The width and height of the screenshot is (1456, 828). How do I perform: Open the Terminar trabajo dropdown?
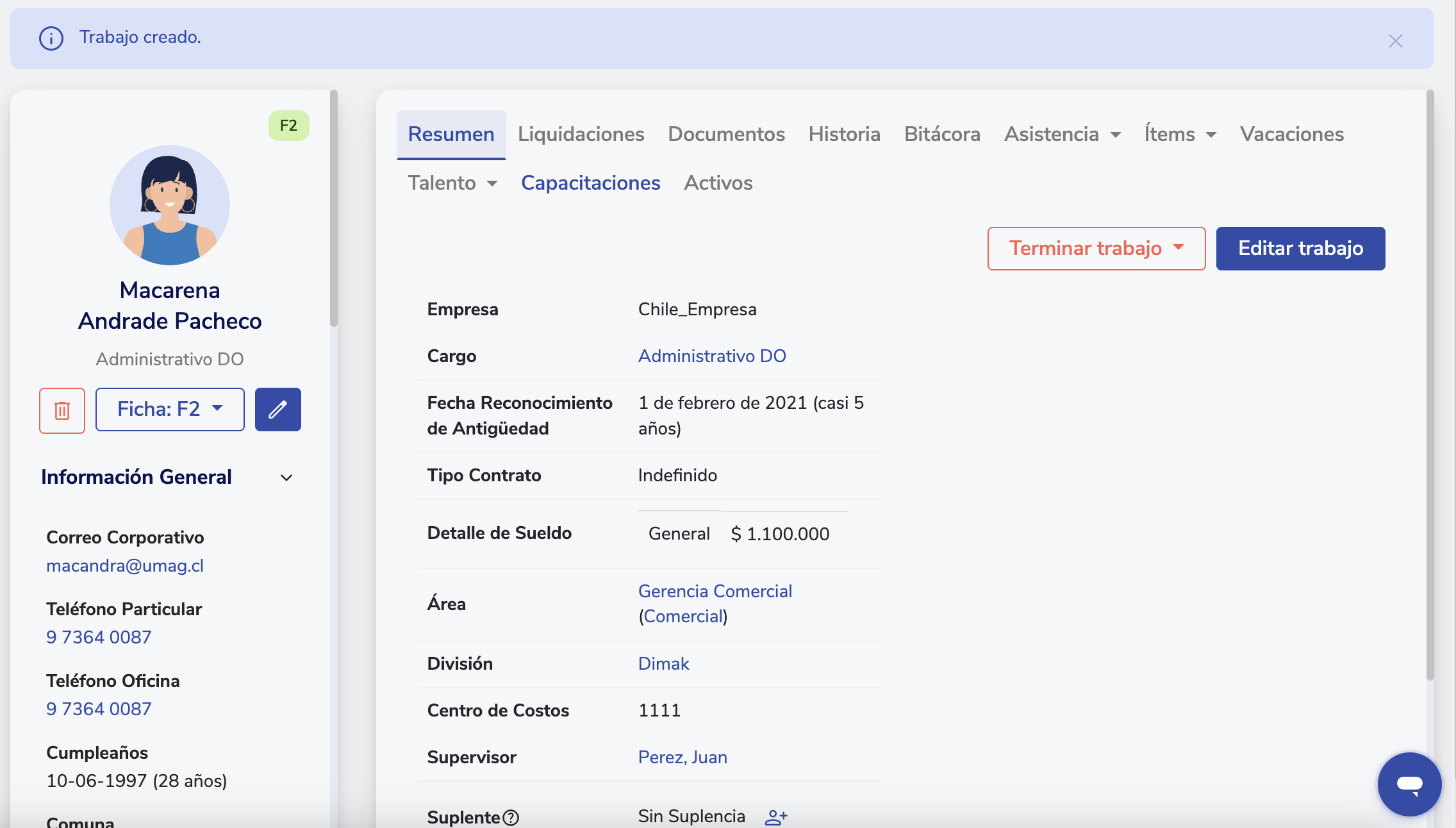(1096, 249)
